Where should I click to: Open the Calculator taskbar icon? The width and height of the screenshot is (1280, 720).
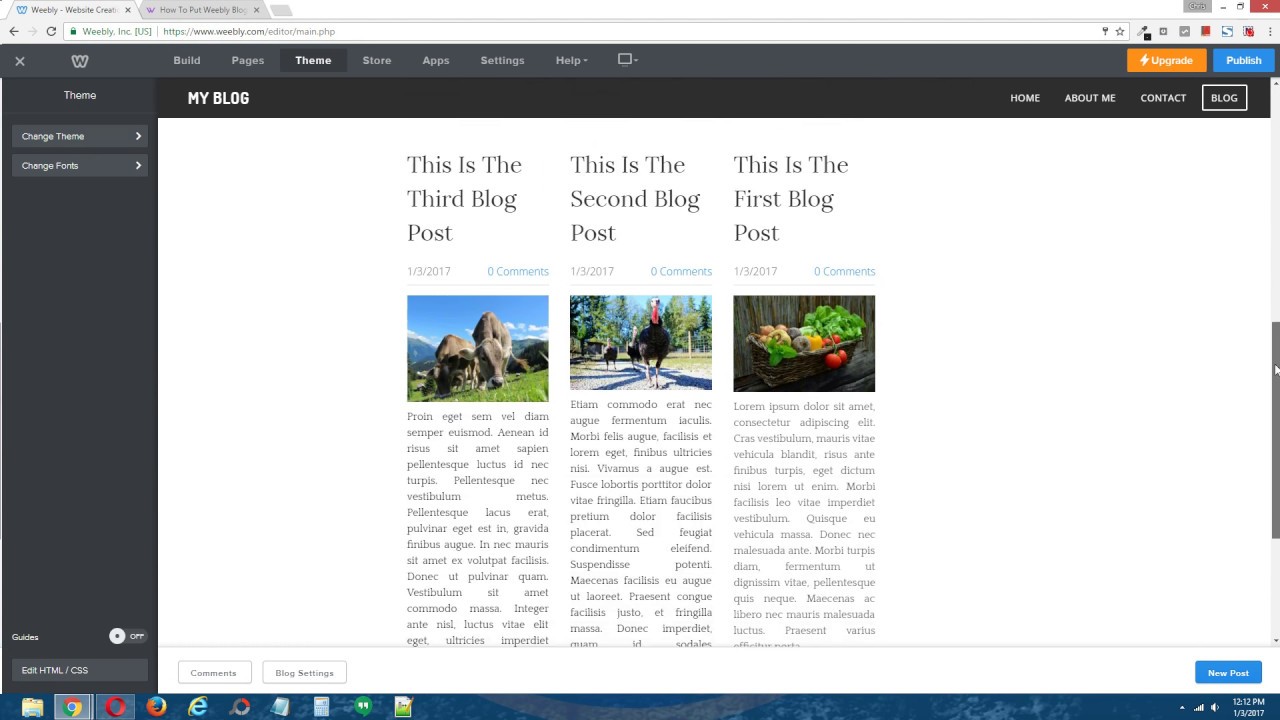321,707
